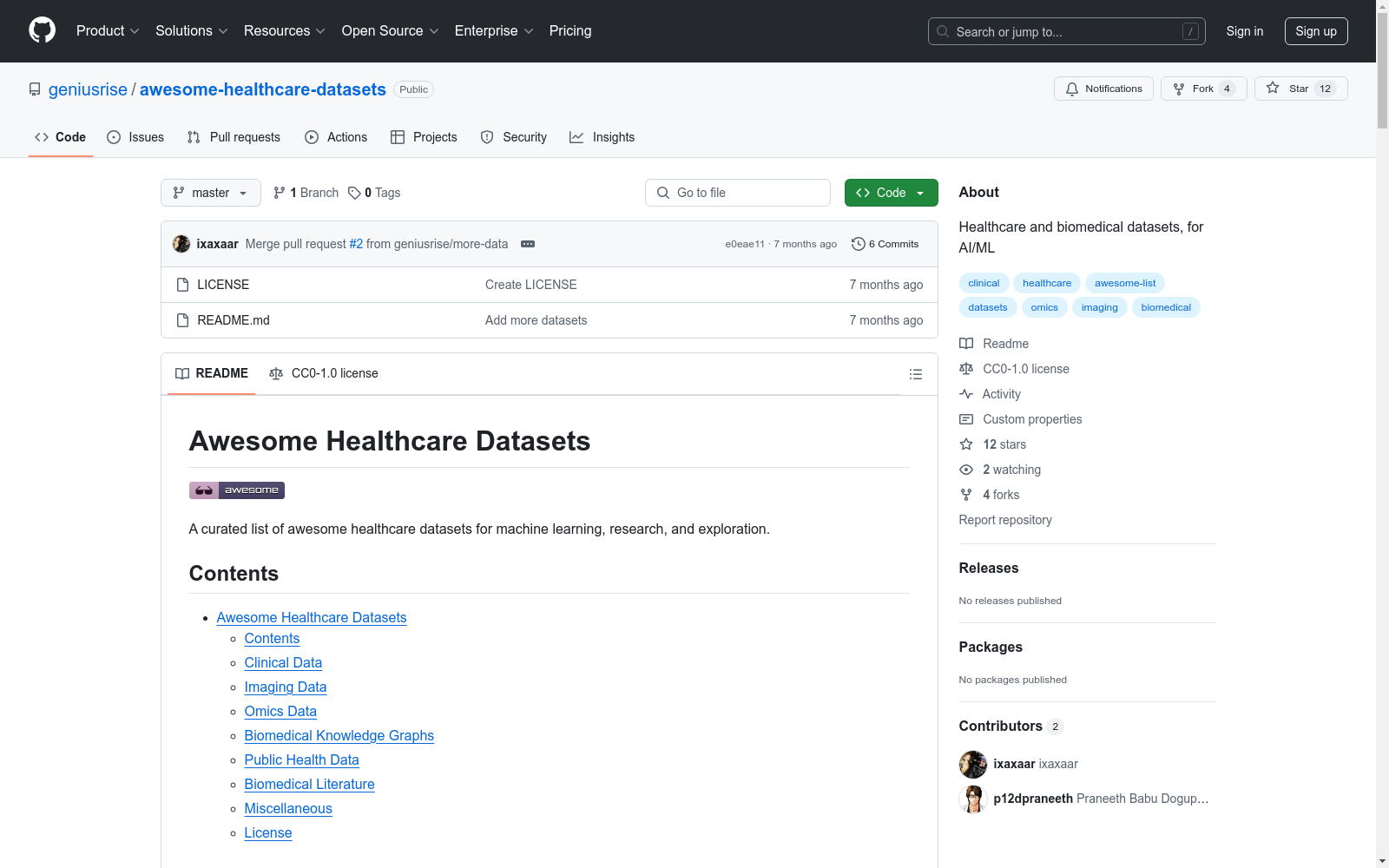Click the Notifications bell icon
The height and width of the screenshot is (868, 1389).
point(1072,89)
